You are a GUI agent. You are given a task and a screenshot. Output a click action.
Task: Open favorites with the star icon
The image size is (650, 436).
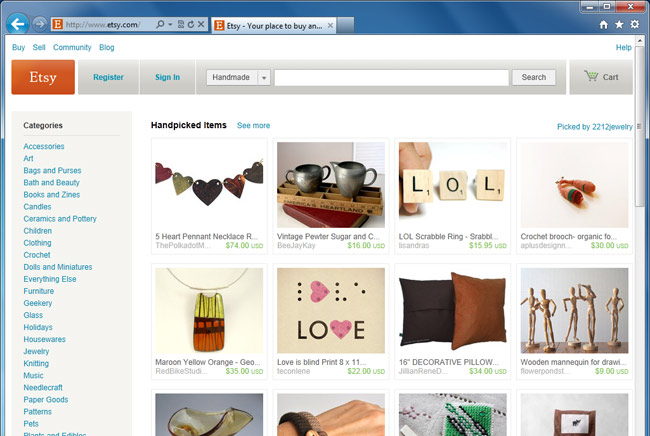click(619, 23)
